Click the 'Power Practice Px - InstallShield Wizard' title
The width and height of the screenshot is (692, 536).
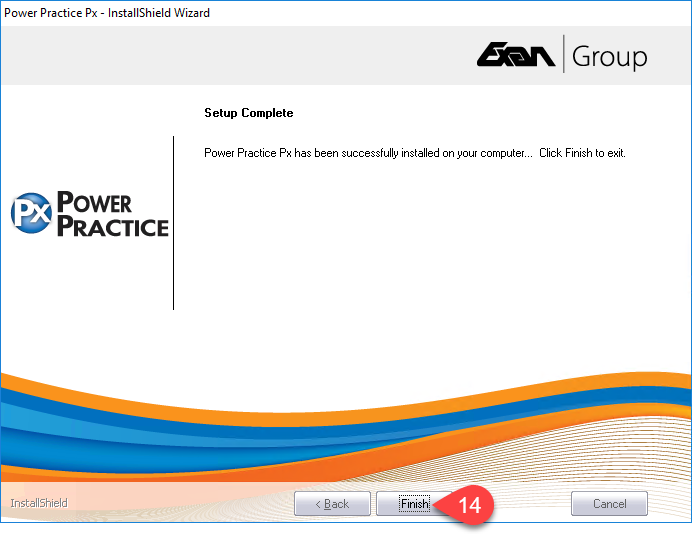coord(107,13)
